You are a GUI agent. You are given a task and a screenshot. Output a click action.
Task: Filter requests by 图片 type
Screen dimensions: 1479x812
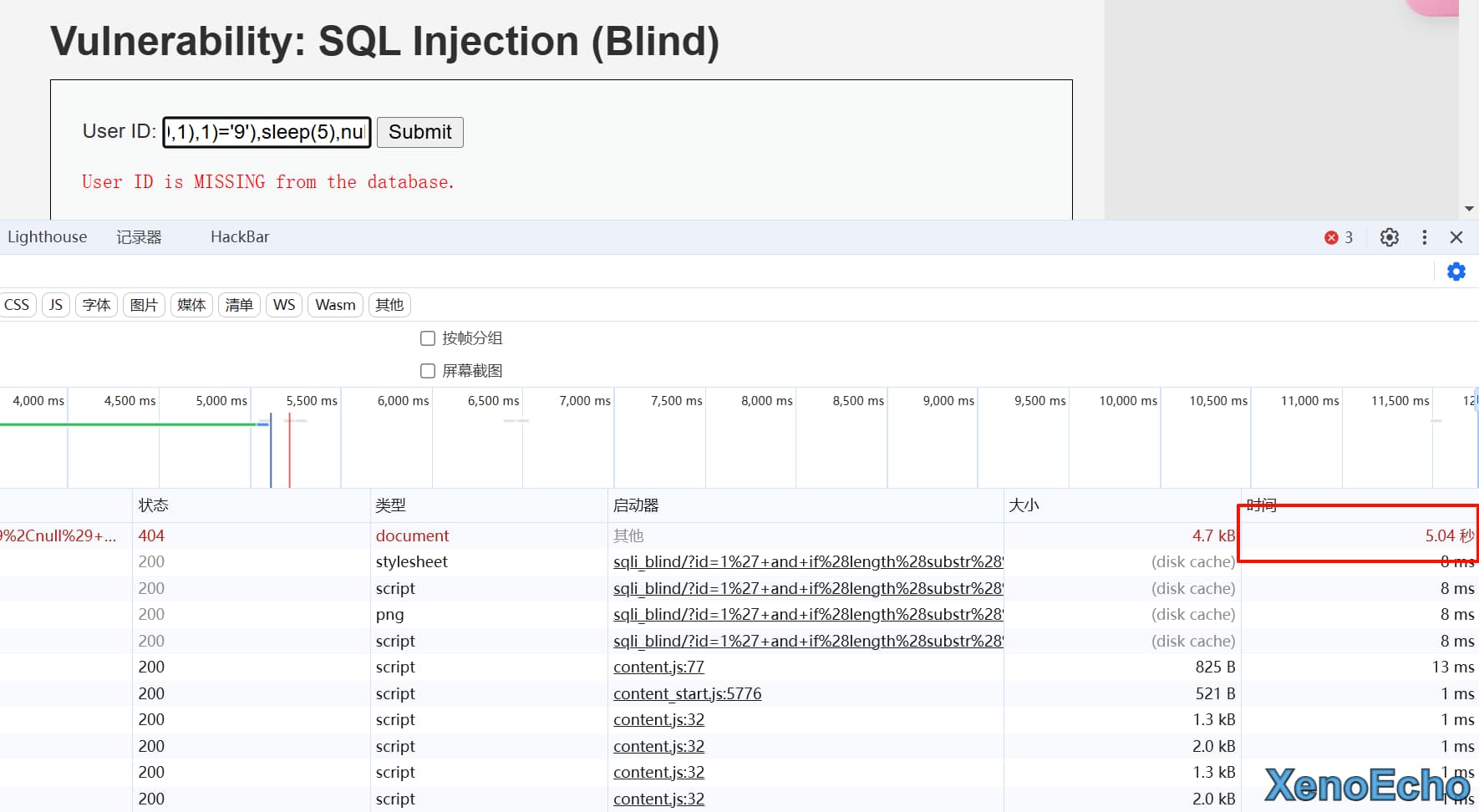(144, 305)
